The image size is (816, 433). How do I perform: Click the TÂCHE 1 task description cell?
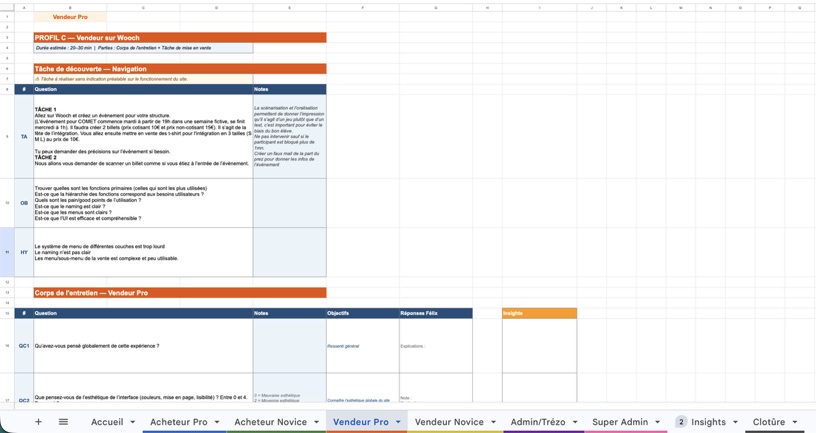point(143,136)
